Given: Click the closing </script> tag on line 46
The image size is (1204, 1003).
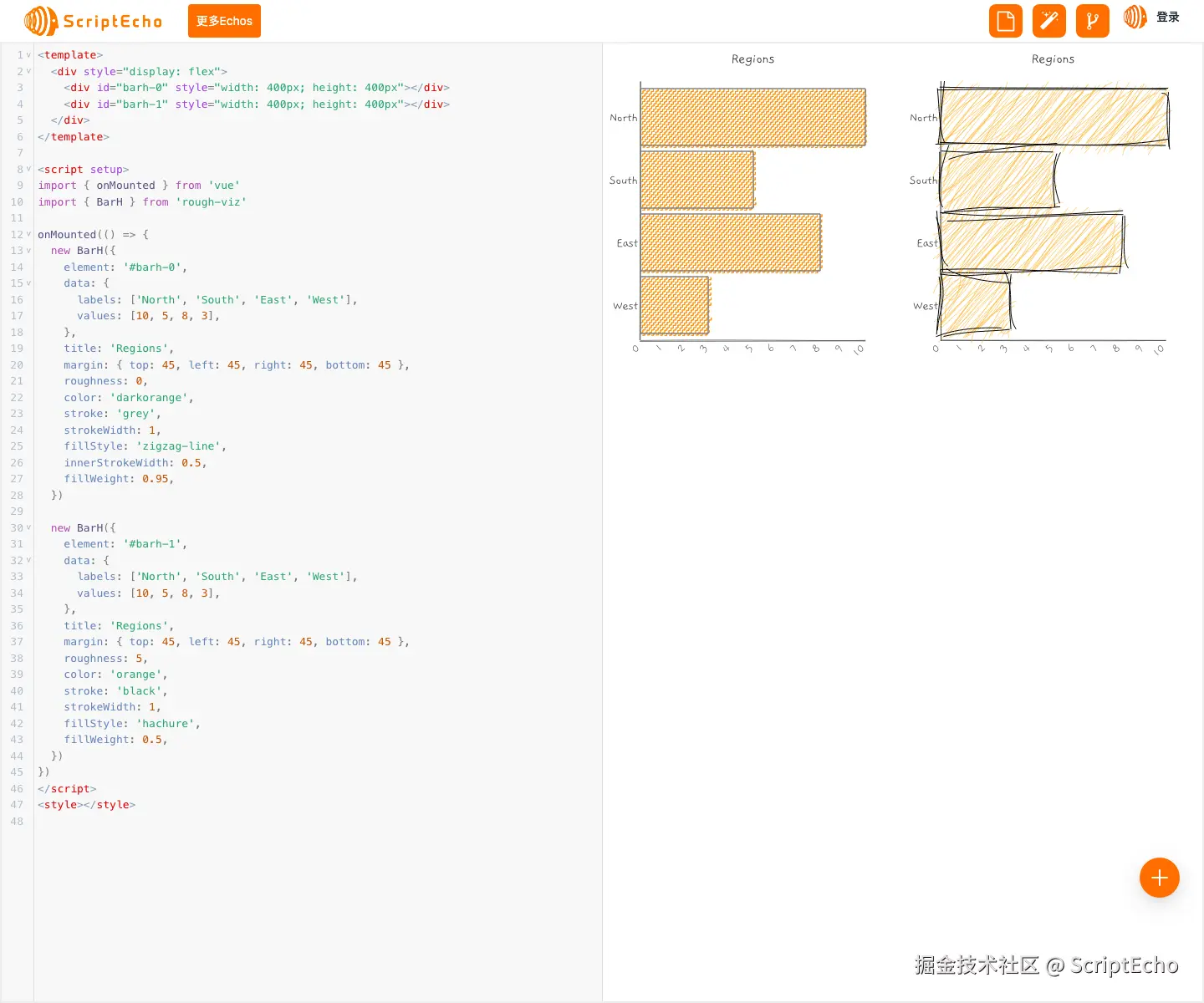Looking at the screenshot, I should pyautogui.click(x=67, y=789).
